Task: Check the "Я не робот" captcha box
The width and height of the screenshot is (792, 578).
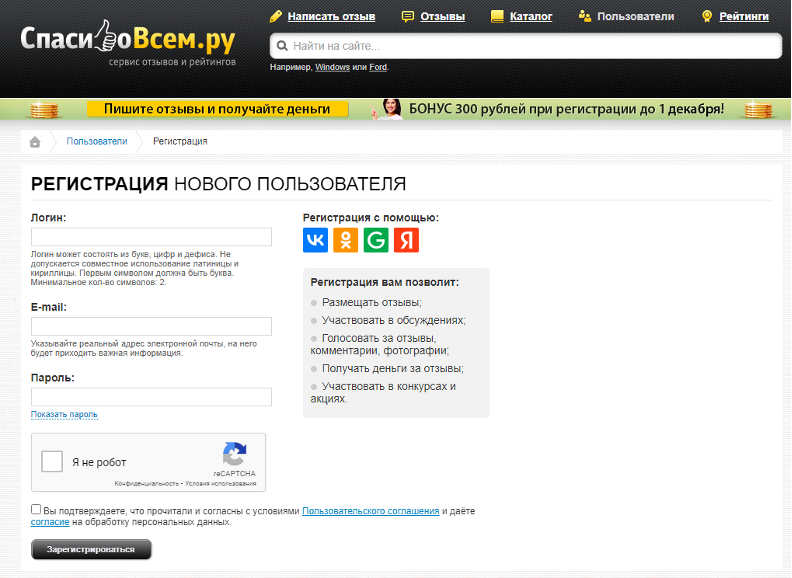Action: point(52,462)
